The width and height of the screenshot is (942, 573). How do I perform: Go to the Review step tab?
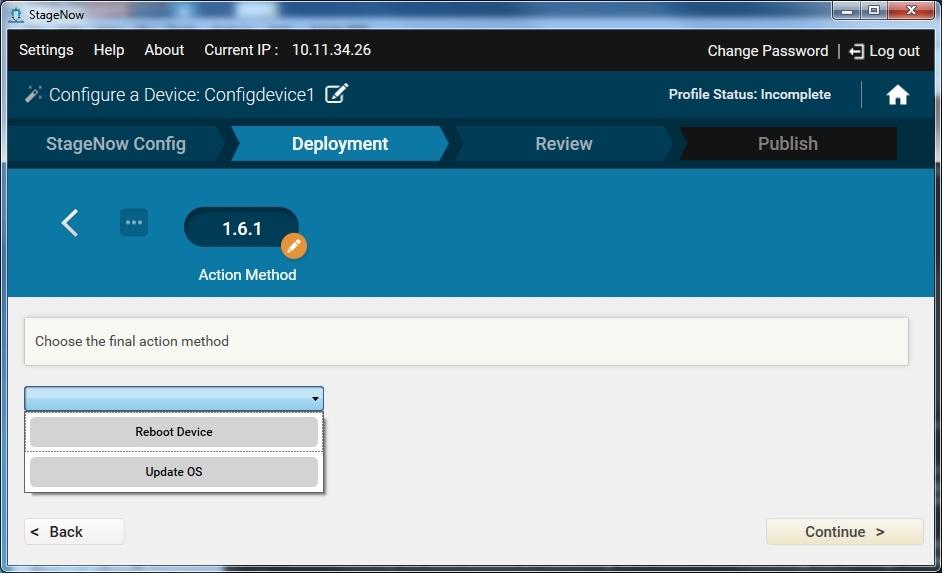pos(564,144)
